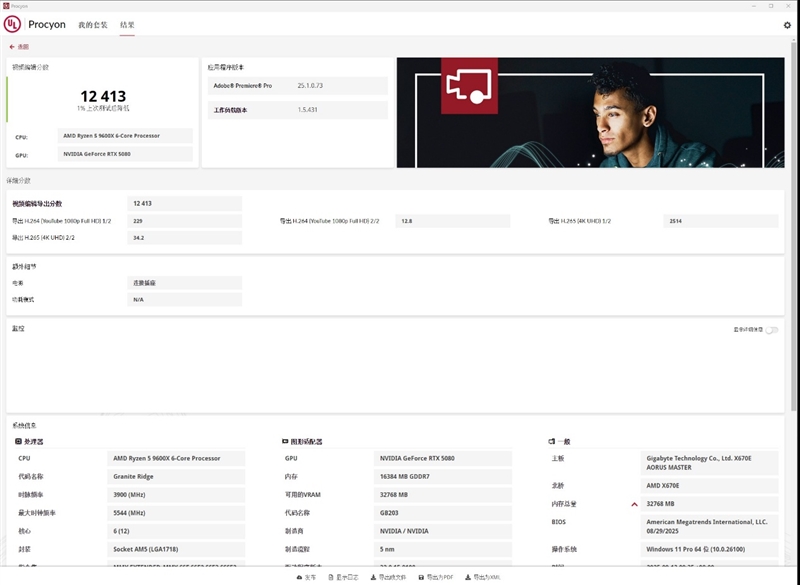Collapse the memory total row chevron
Image resolution: width=800 pixels, height=585 pixels.
click(x=634, y=505)
